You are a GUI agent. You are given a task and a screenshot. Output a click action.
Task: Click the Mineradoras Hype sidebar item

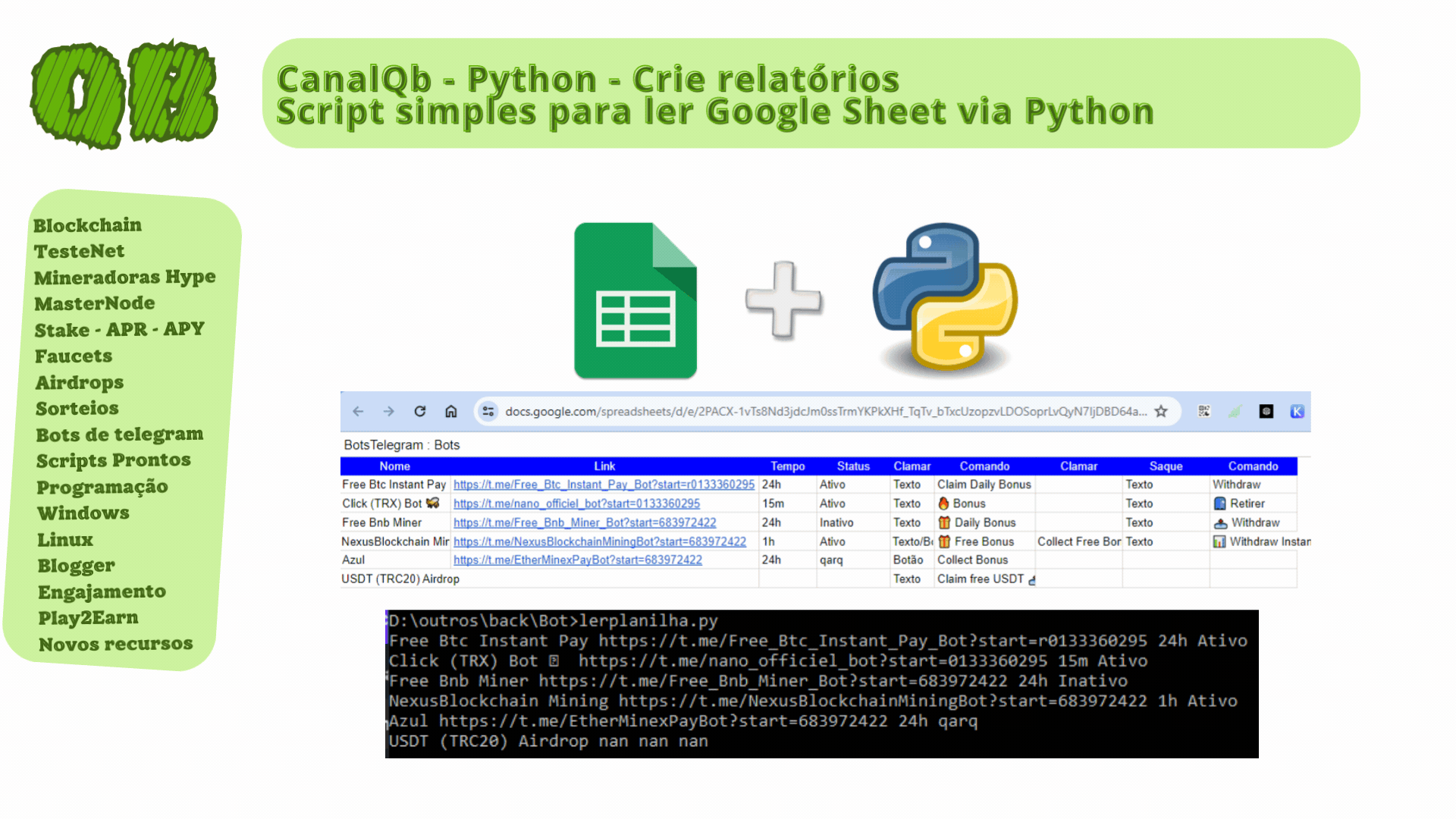point(125,278)
